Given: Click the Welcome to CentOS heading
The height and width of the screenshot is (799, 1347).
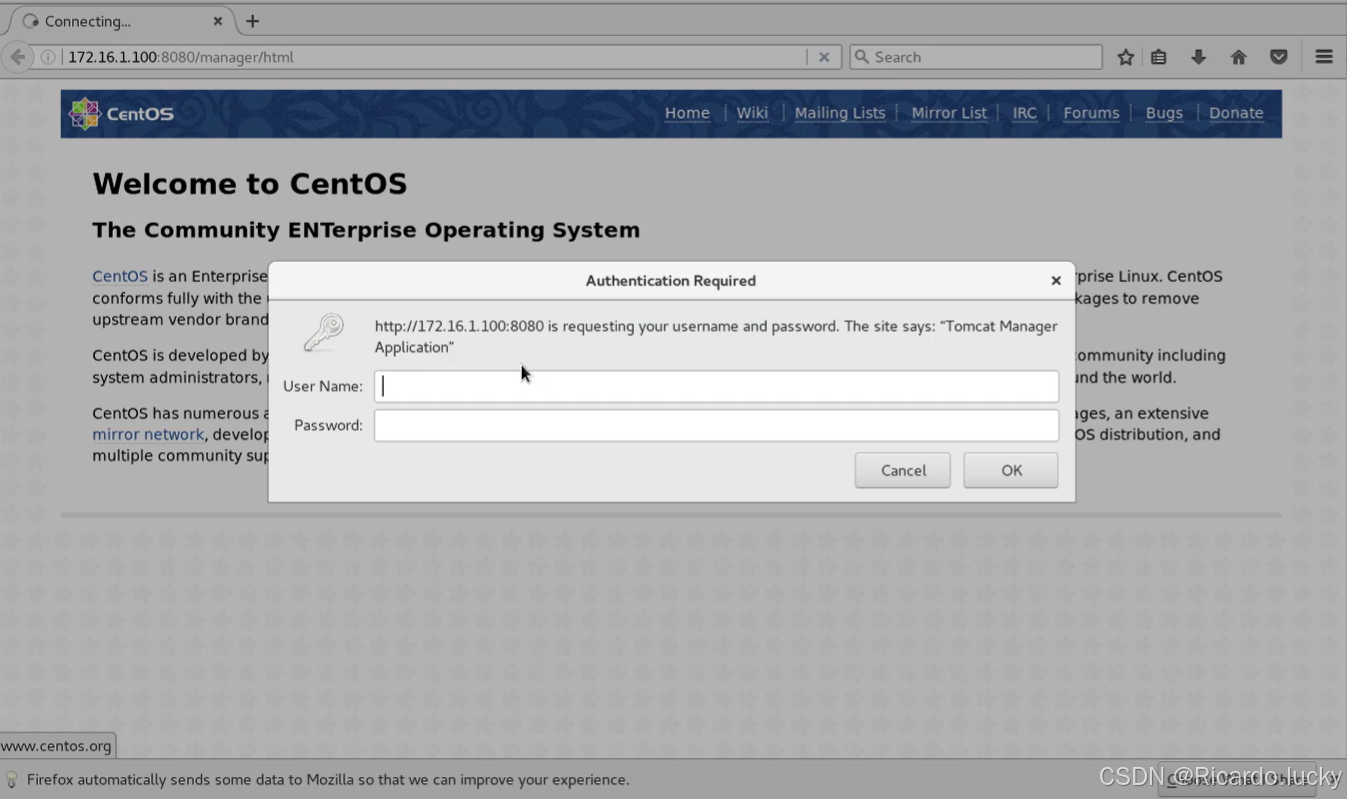Looking at the screenshot, I should [x=250, y=184].
